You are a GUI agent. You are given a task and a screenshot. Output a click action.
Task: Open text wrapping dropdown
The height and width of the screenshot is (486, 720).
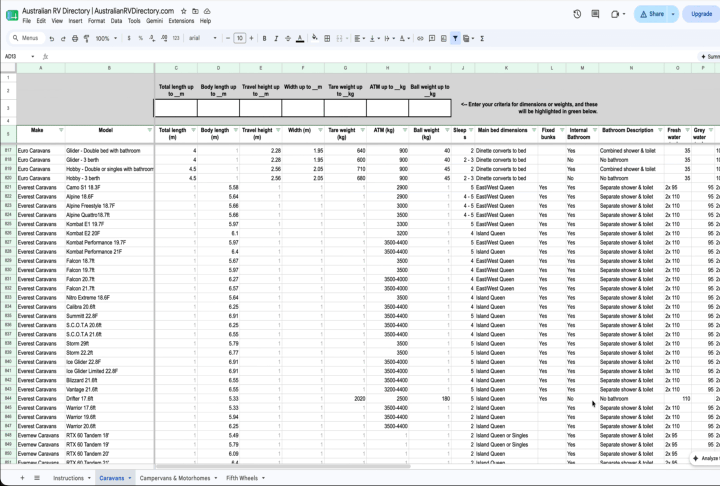388,39
